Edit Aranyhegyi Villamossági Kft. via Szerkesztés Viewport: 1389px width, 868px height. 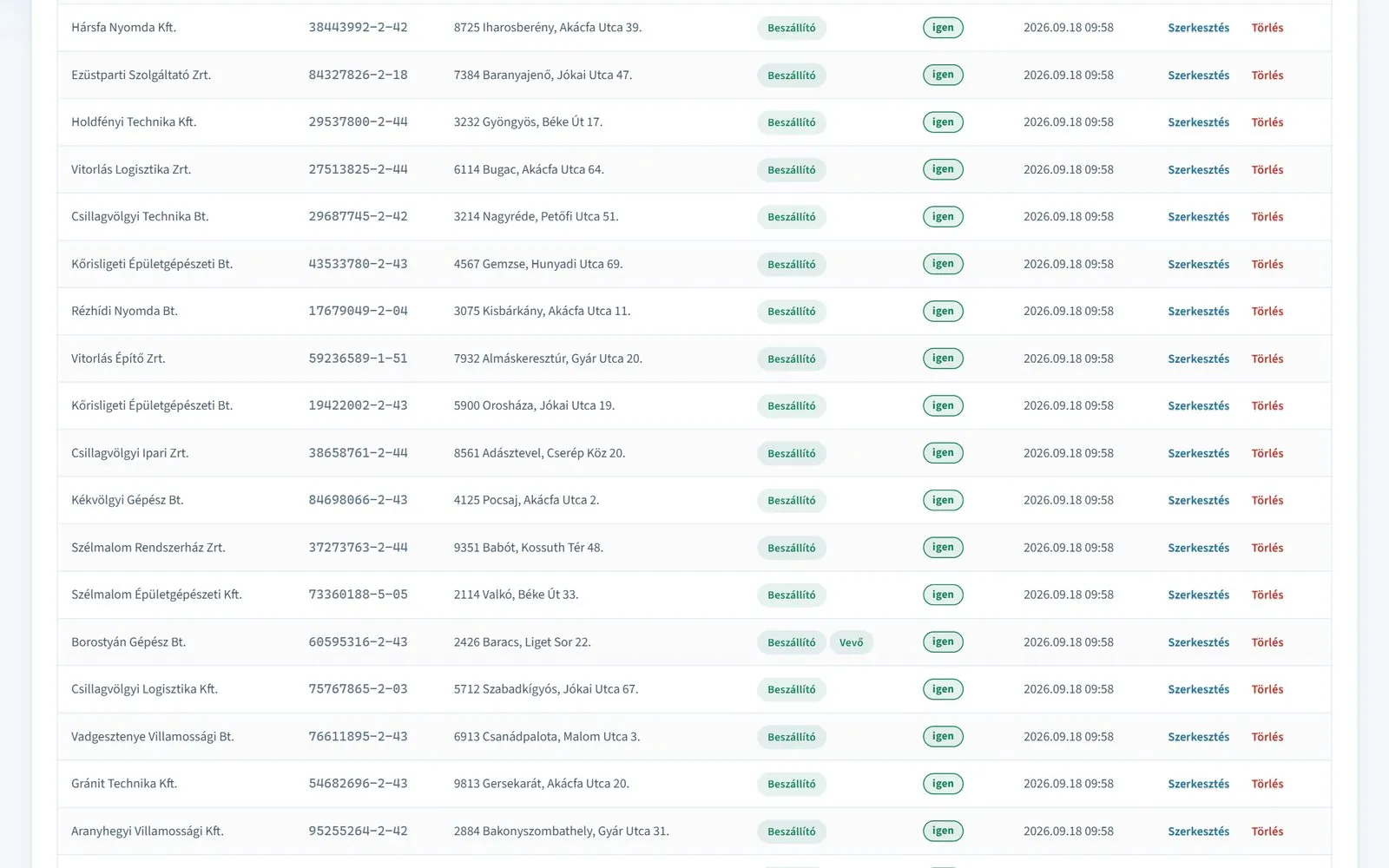(x=1198, y=832)
